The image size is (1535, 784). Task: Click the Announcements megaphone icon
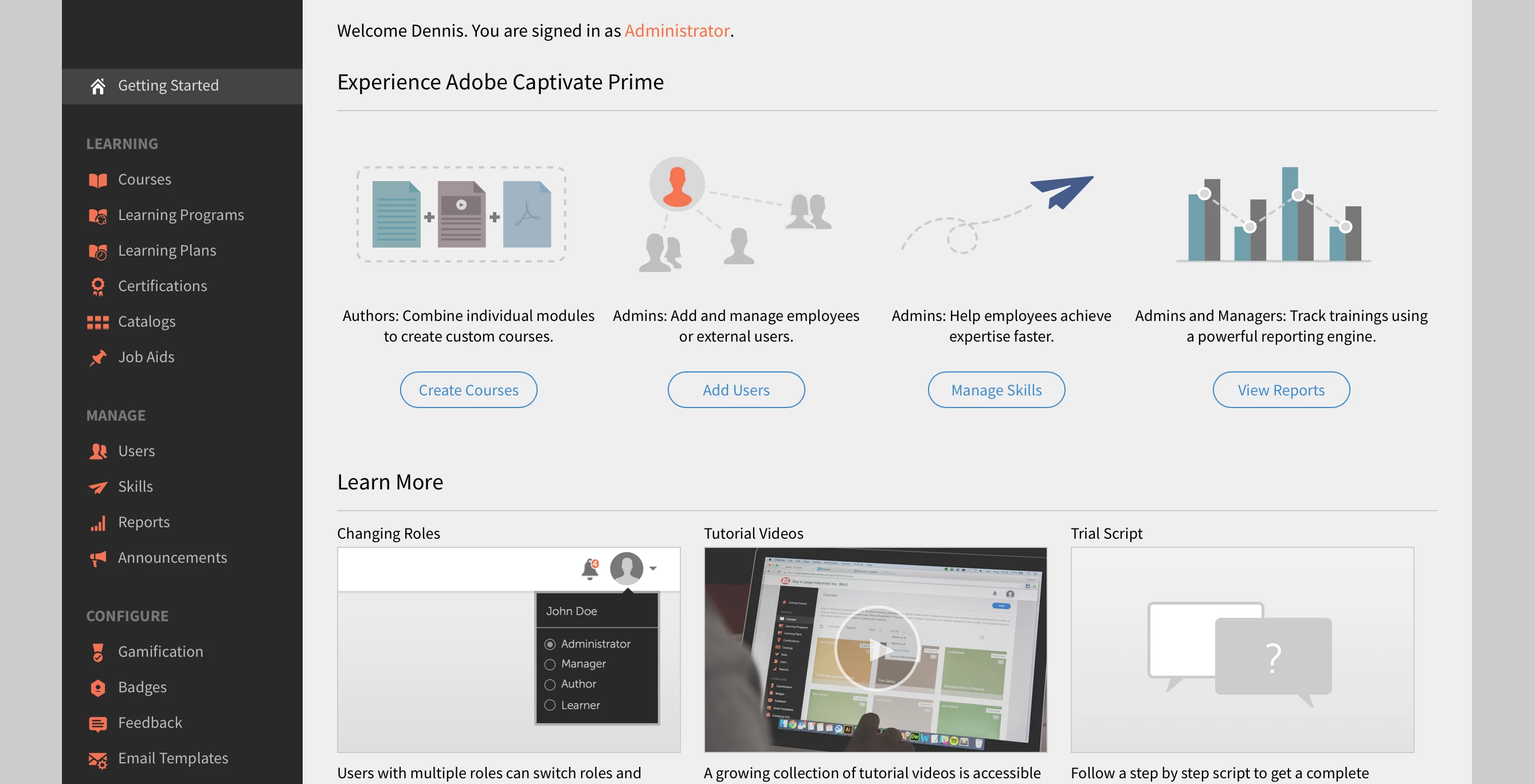[x=97, y=558]
